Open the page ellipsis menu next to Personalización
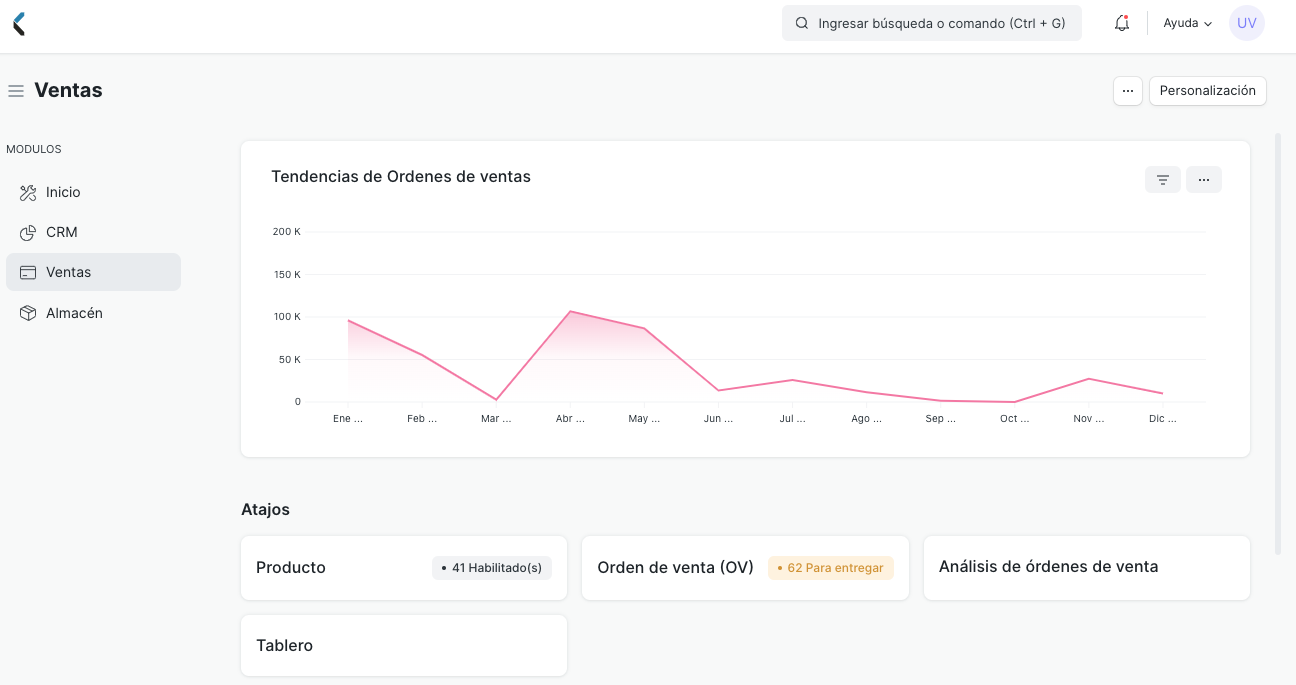Screen dimensions: 1296x685 (1128, 90)
